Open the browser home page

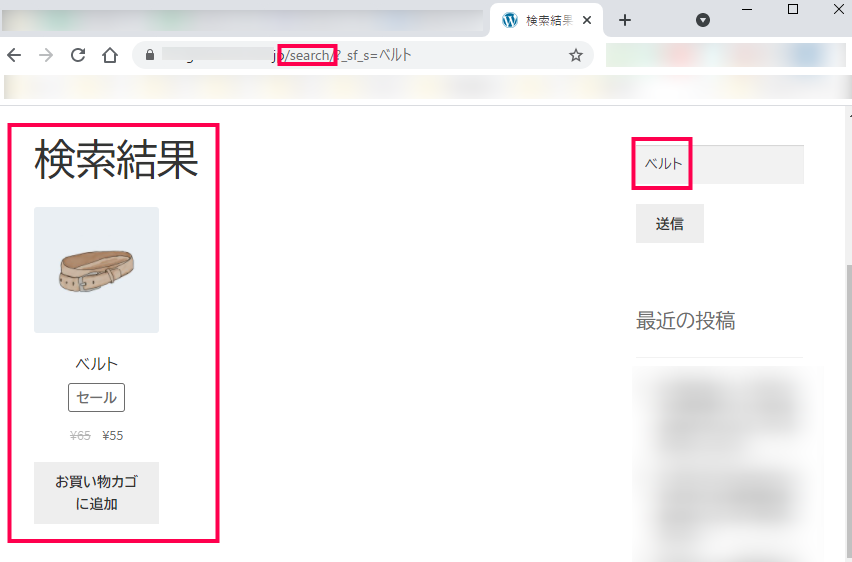tap(110, 55)
